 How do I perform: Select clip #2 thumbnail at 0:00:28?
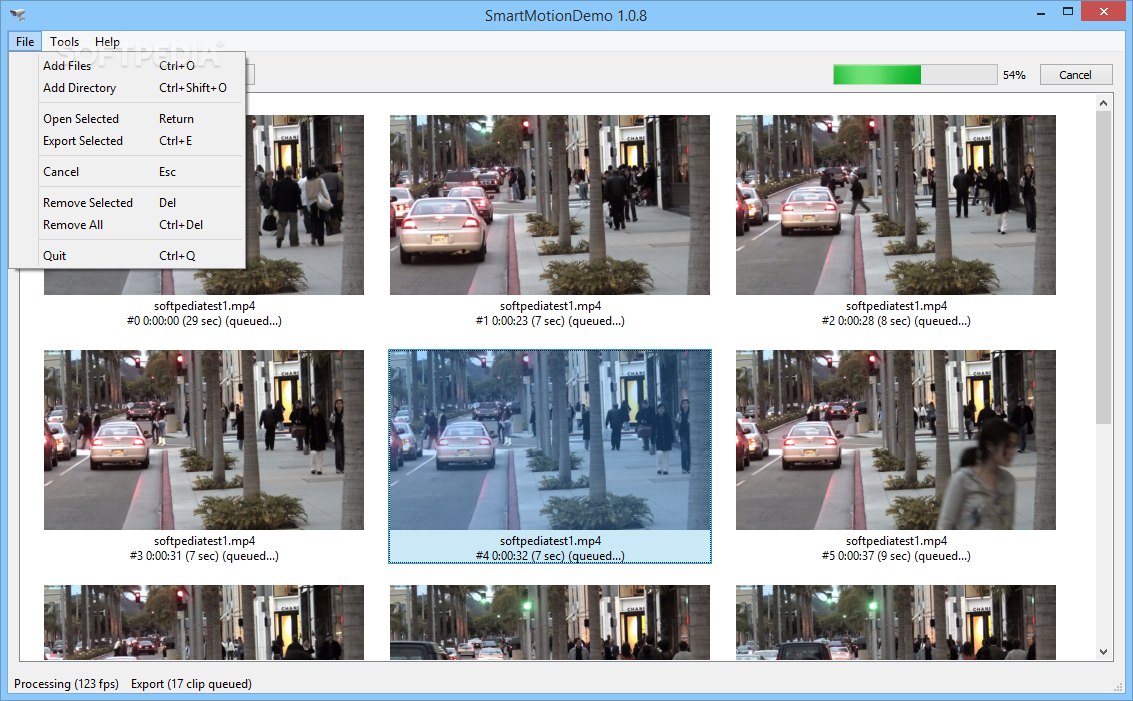pyautogui.click(x=895, y=205)
